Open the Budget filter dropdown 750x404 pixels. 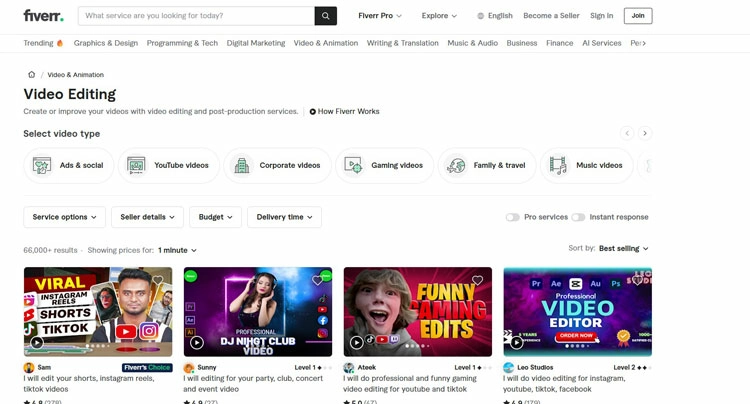pos(216,217)
